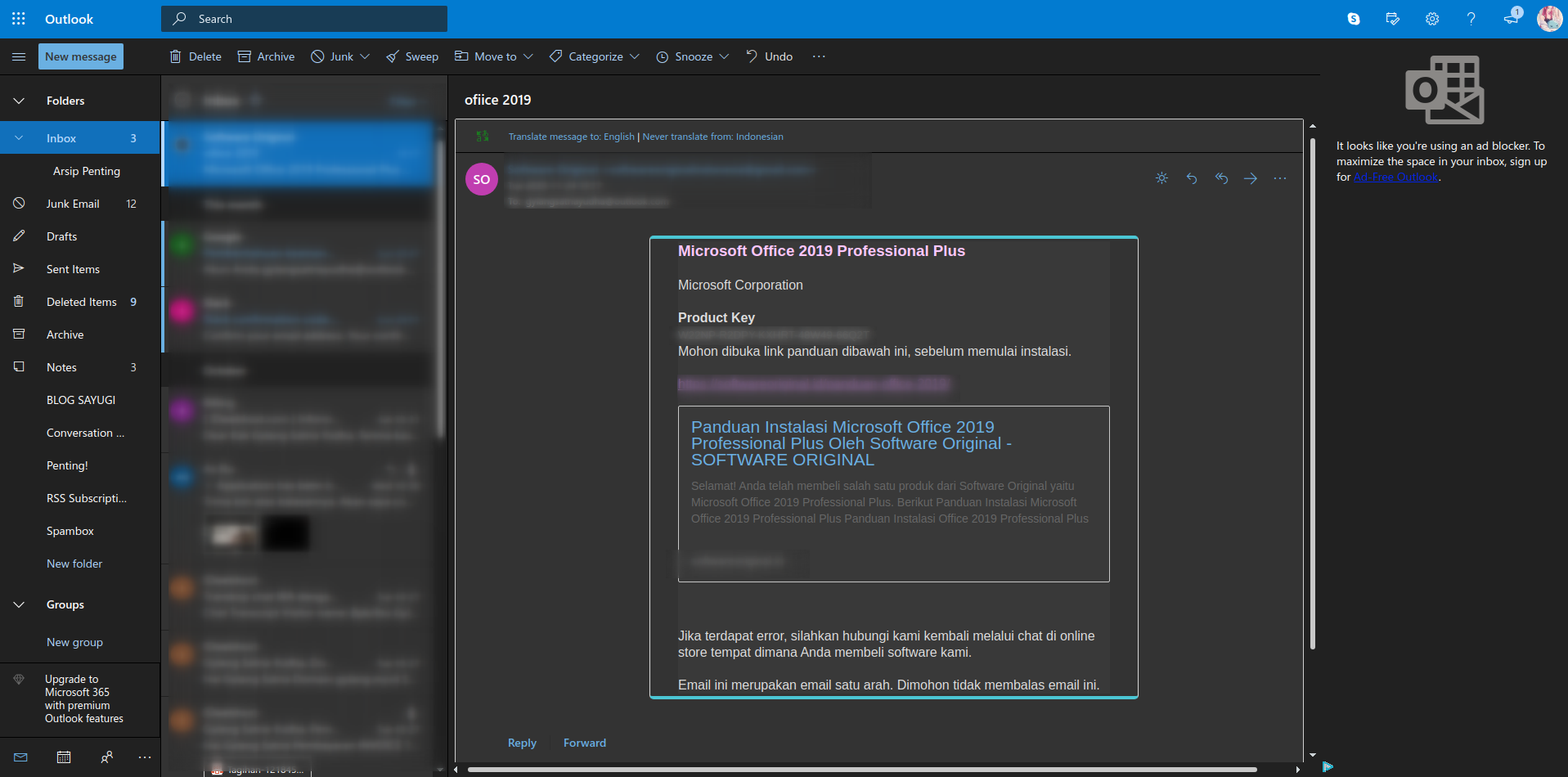Mark the message as Junk
Screen dimensions: 1568x777
tap(332, 56)
